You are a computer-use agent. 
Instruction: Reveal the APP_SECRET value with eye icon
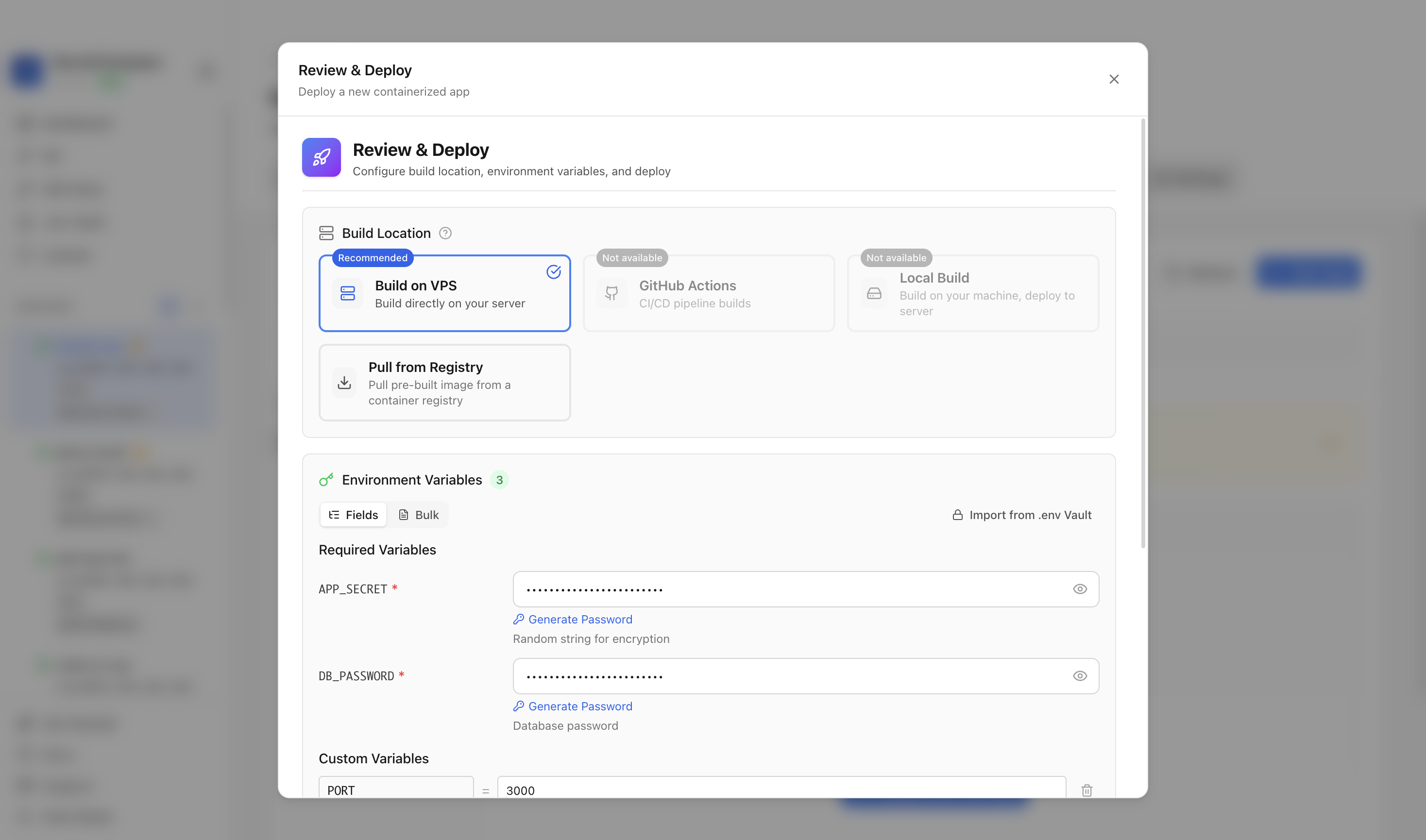coord(1080,589)
